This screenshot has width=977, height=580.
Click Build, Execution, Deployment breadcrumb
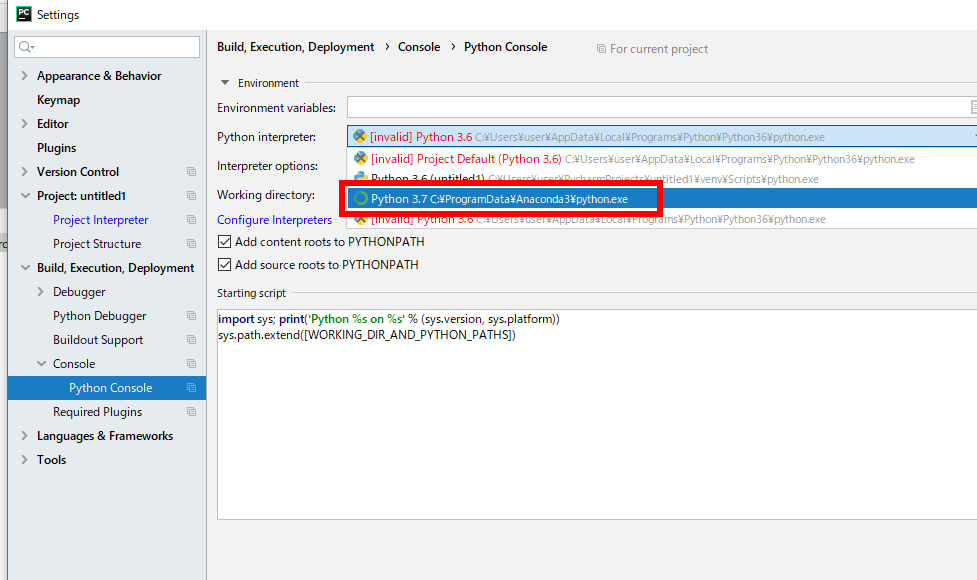tap(295, 47)
